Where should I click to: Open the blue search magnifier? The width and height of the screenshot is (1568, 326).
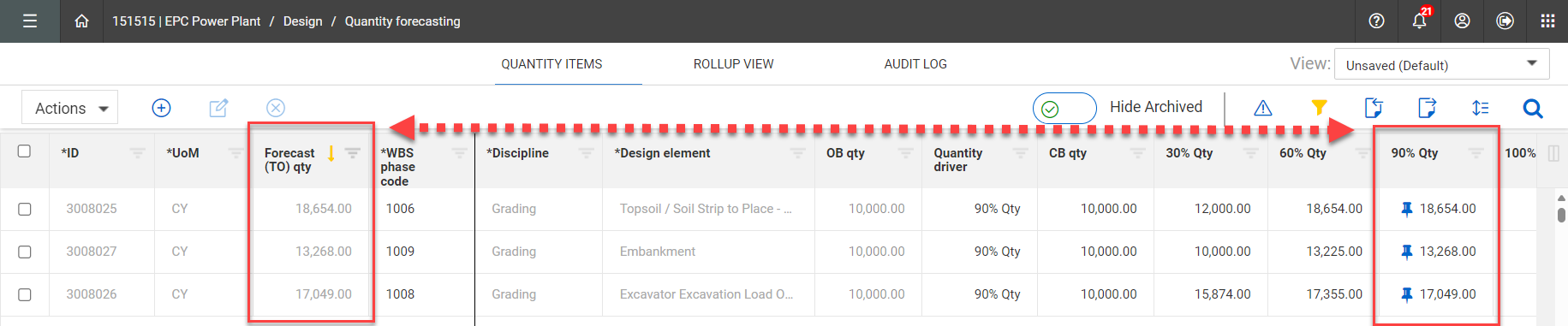point(1533,109)
